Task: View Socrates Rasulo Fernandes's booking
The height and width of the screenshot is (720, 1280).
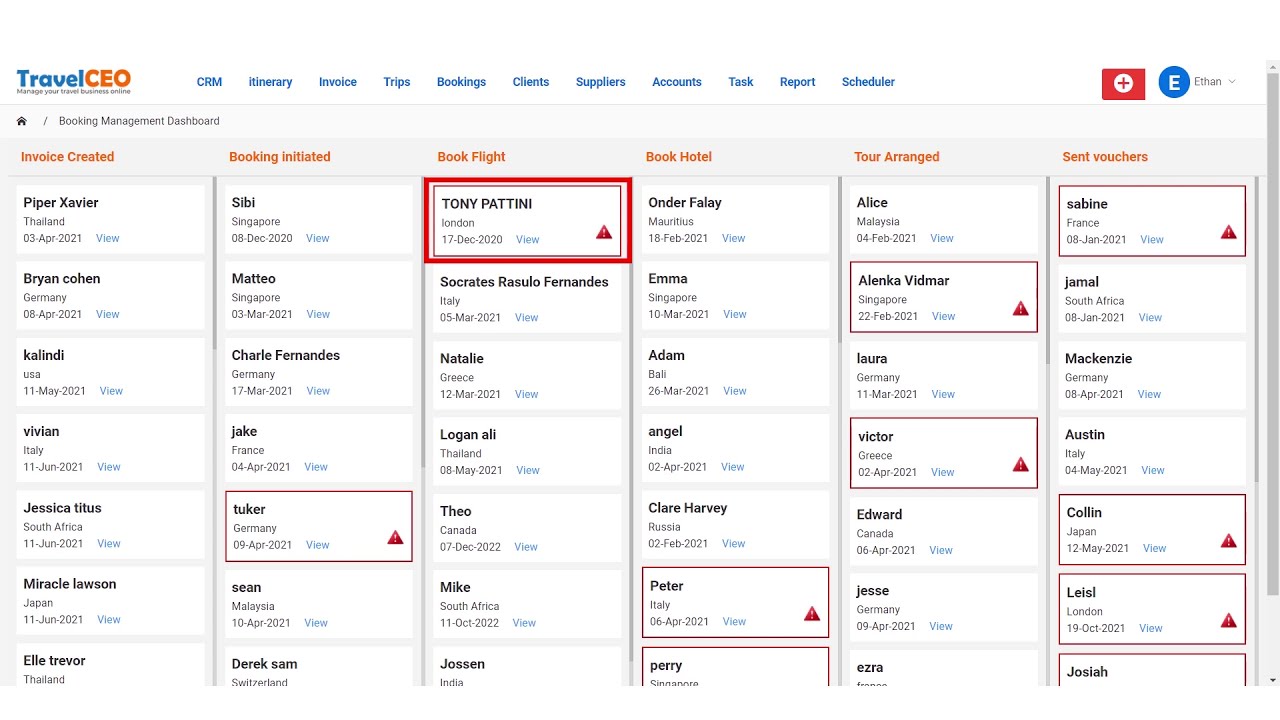Action: 527,318
